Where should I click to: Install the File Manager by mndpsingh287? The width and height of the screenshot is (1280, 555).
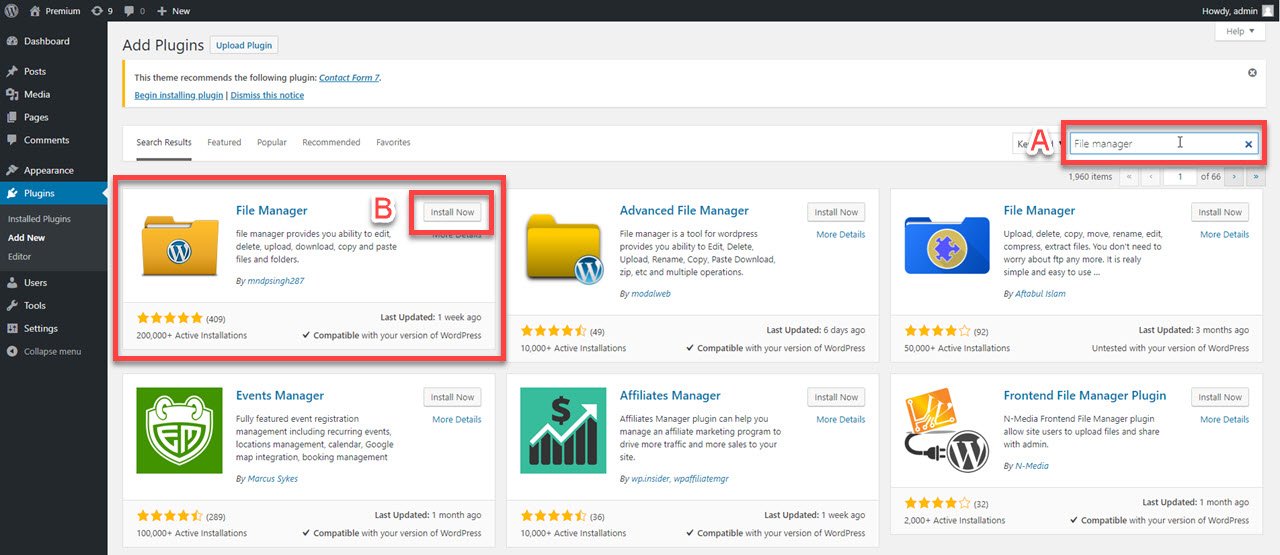(452, 212)
